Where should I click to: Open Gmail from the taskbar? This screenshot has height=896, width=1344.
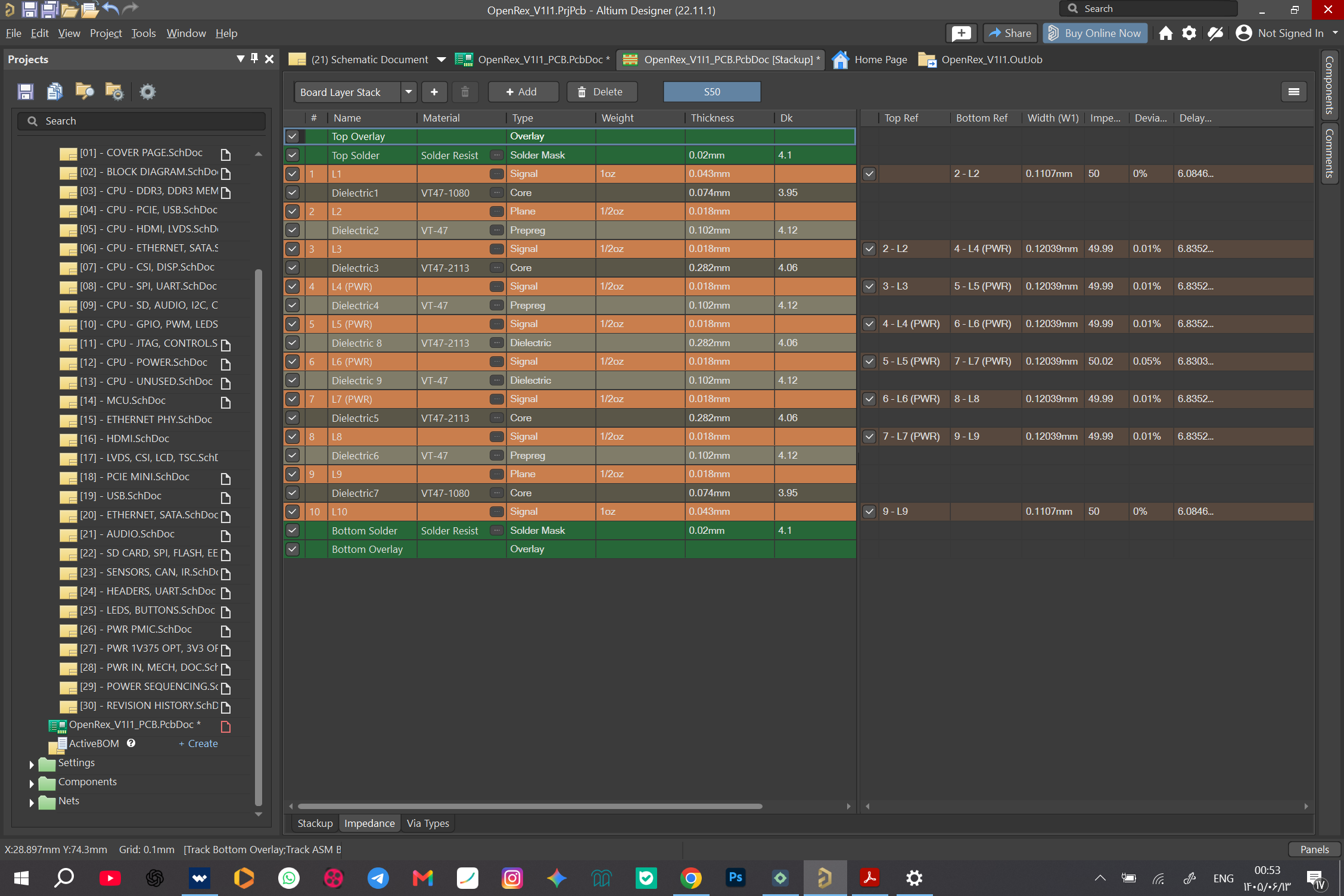(x=423, y=878)
